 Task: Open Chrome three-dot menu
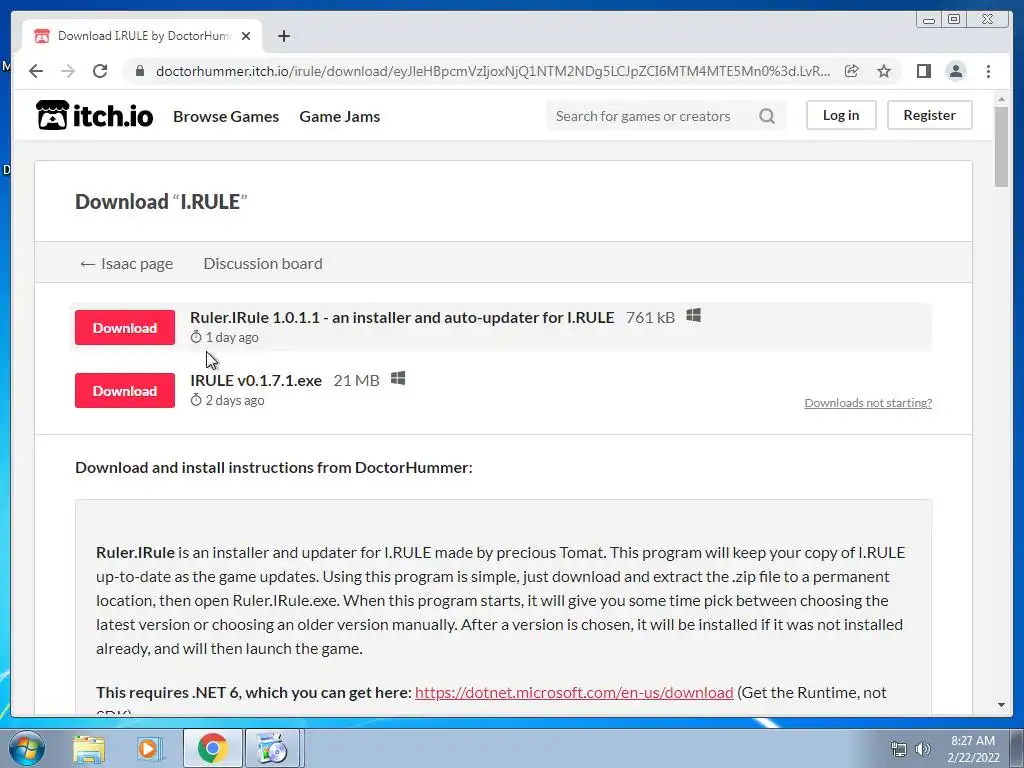coord(988,71)
